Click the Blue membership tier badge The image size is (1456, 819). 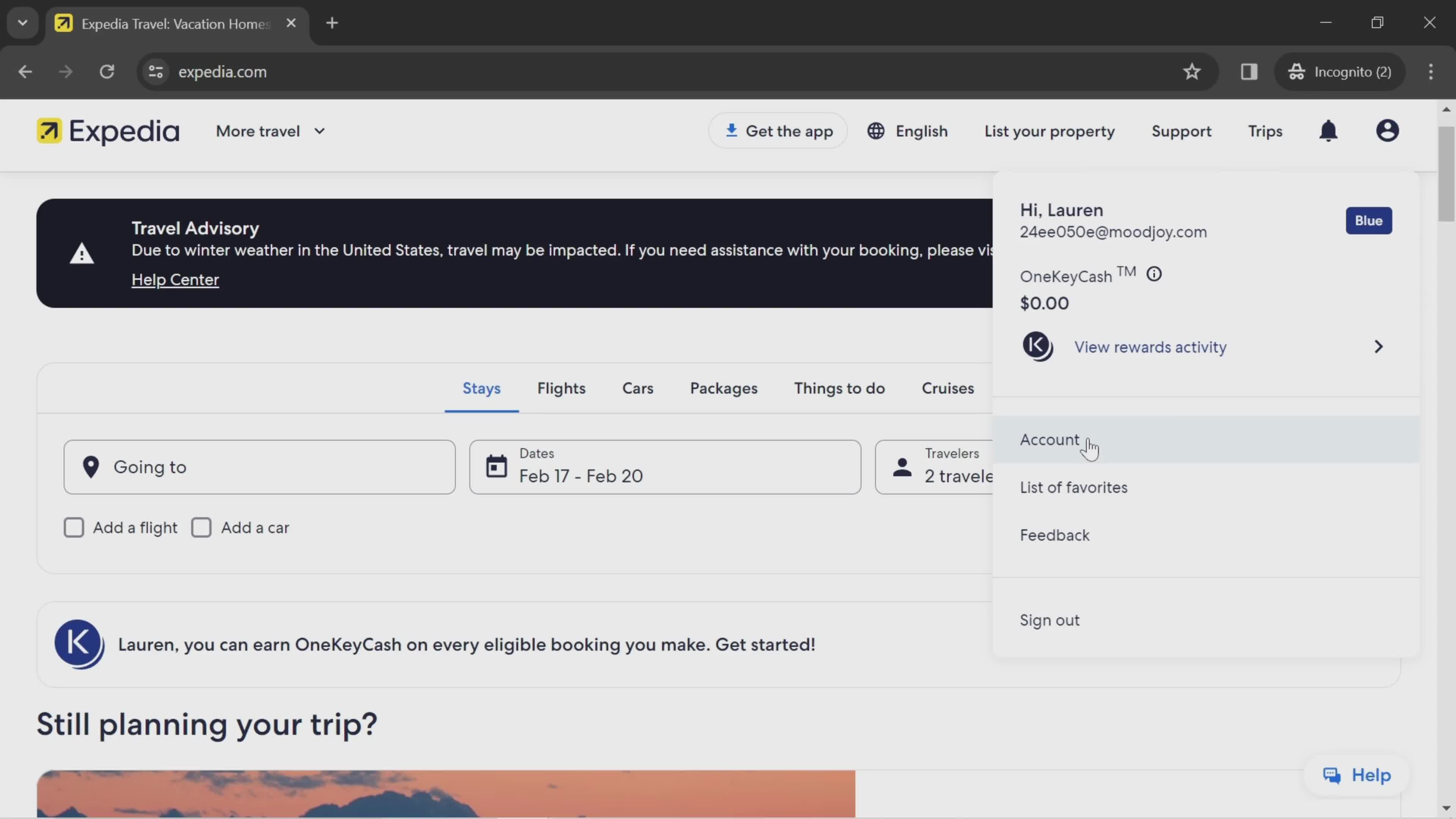[x=1368, y=220]
